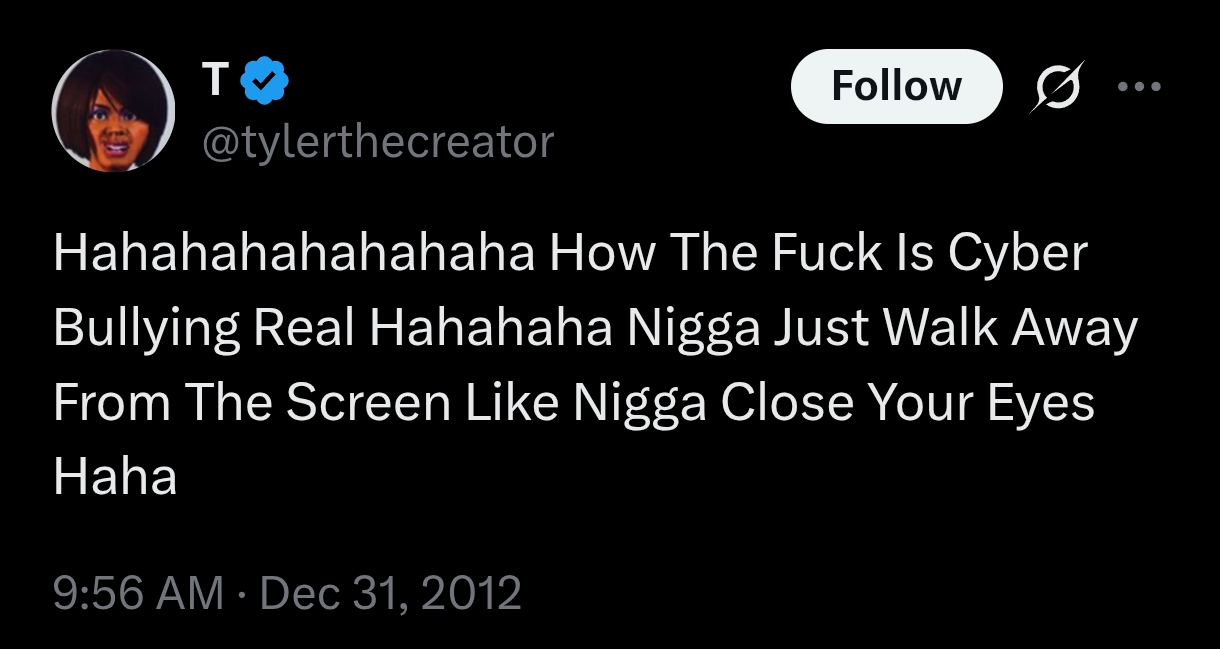Image resolution: width=1220 pixels, height=649 pixels.
Task: Click the word Bullying in the tweet
Action: click(146, 328)
